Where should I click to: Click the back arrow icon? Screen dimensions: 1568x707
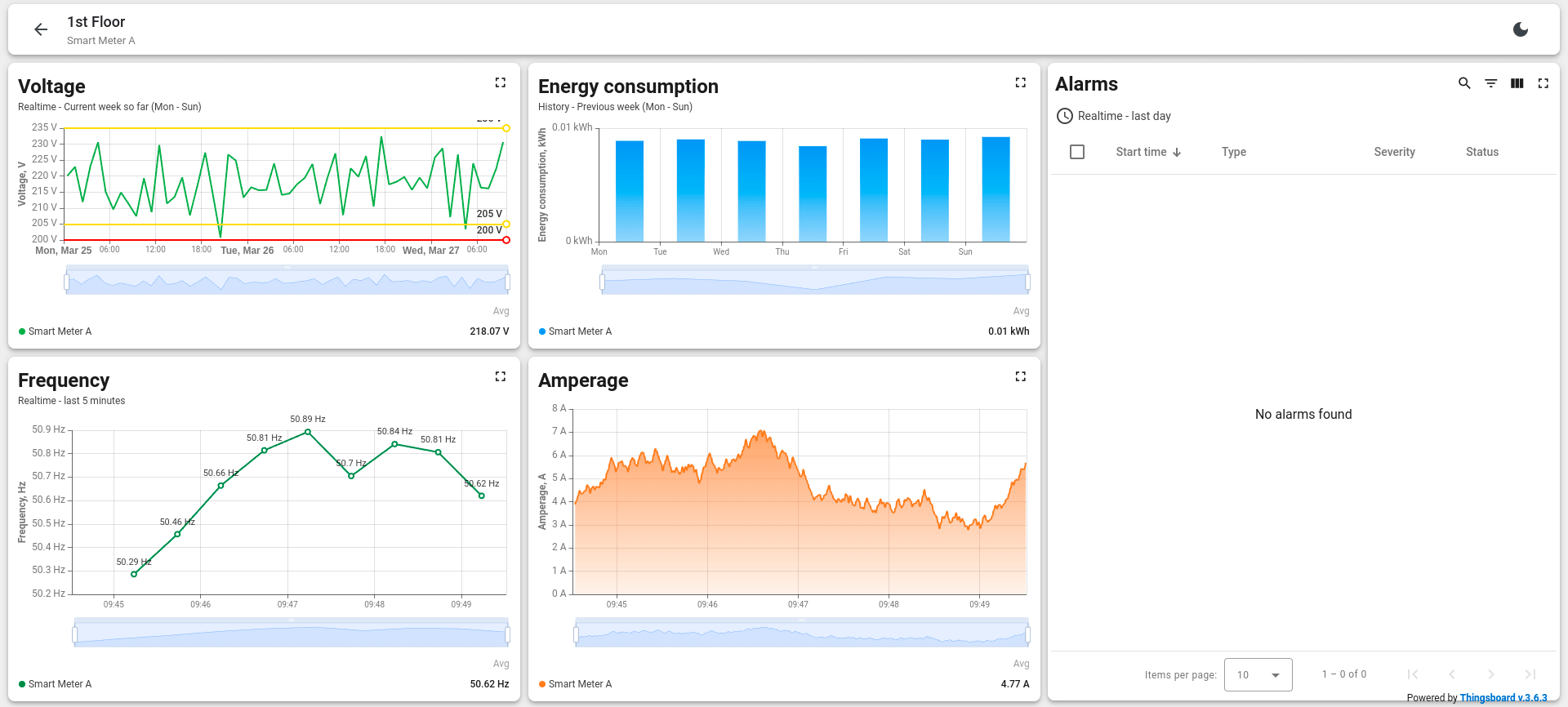pos(41,30)
